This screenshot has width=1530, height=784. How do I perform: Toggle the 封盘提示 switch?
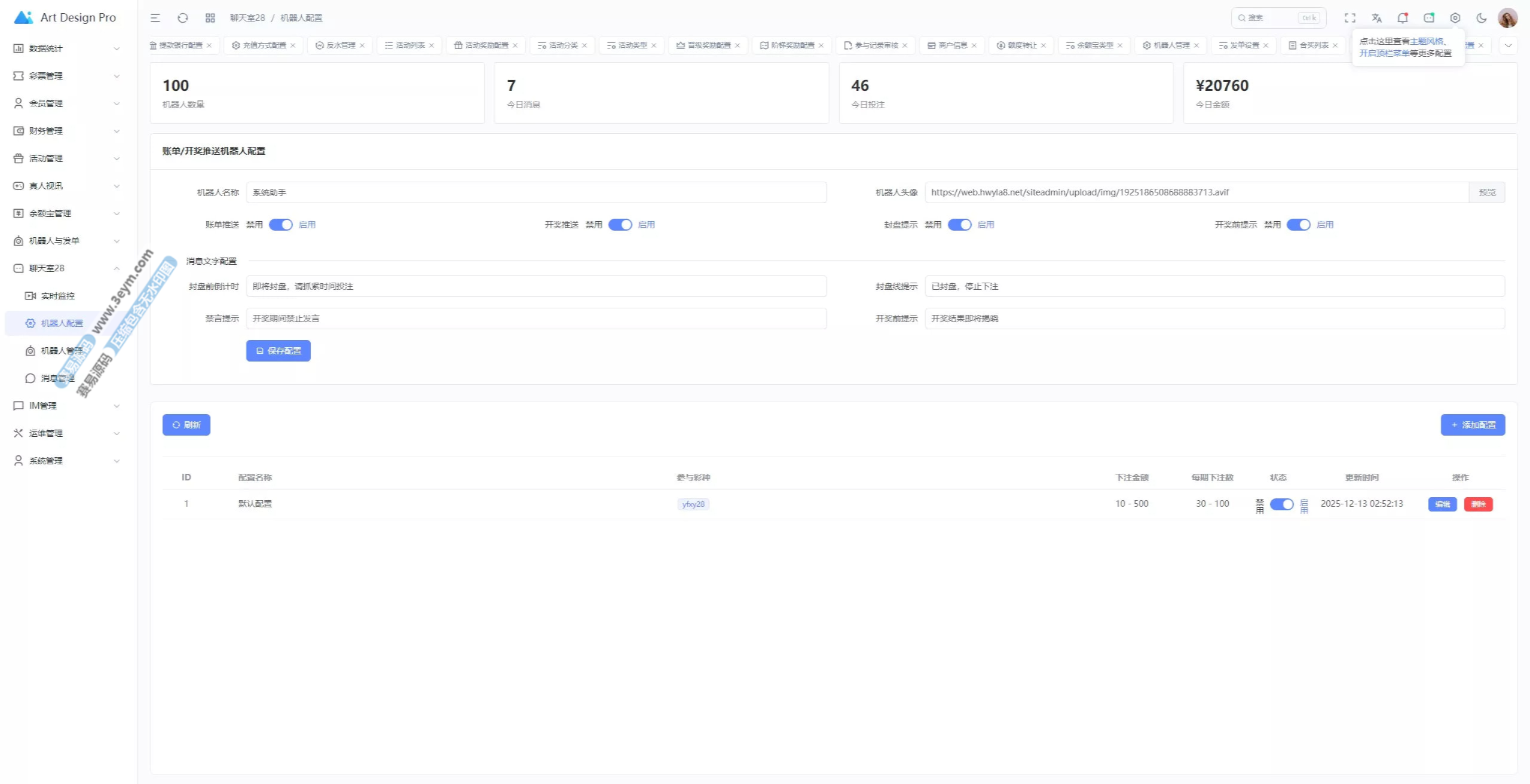tap(959, 225)
